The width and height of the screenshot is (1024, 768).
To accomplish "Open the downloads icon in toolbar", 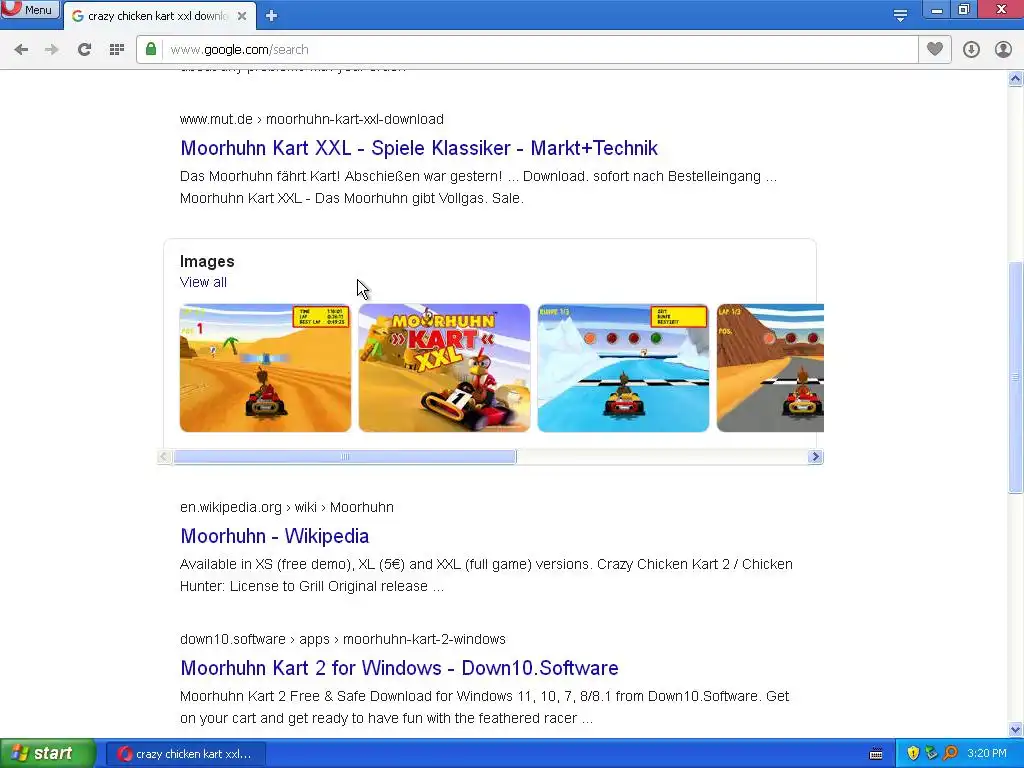I will pos(971,50).
